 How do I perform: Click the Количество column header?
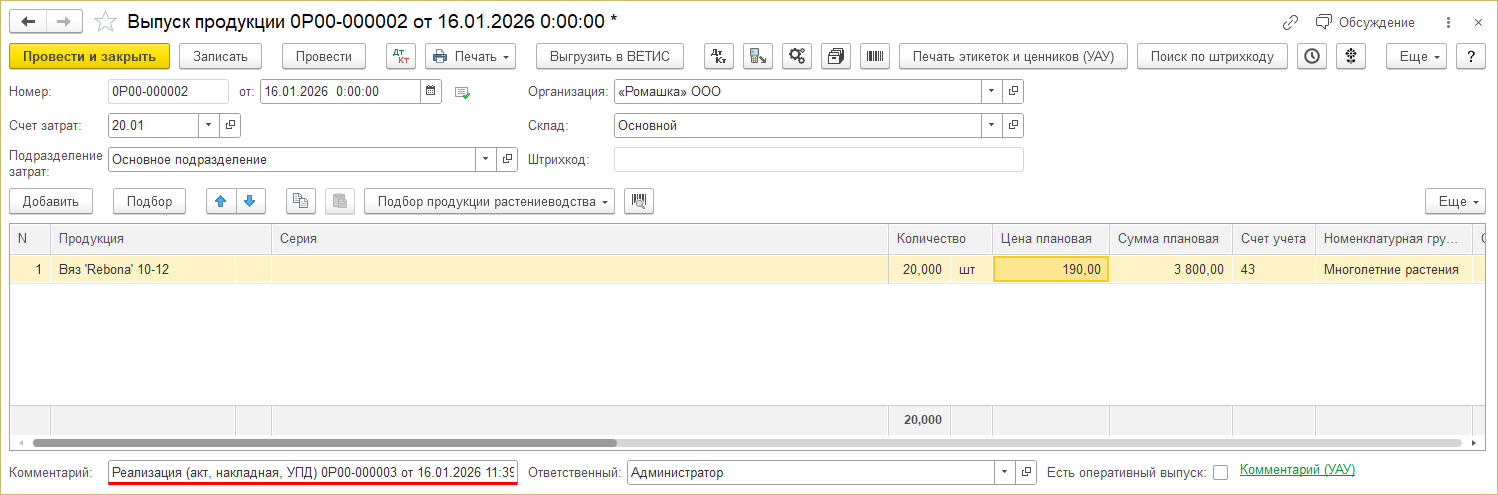940,239
